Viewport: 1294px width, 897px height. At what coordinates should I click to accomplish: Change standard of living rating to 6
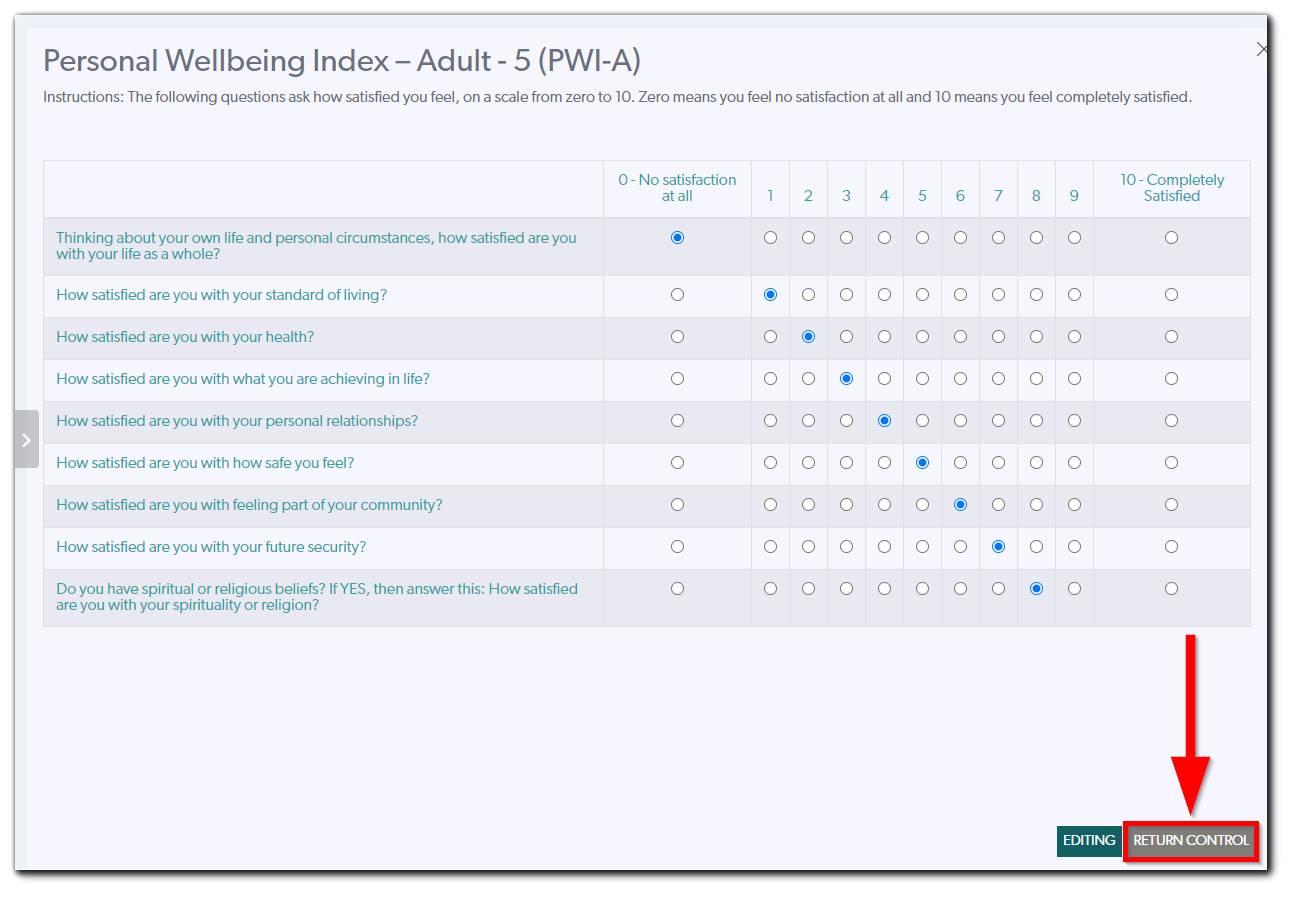point(960,294)
